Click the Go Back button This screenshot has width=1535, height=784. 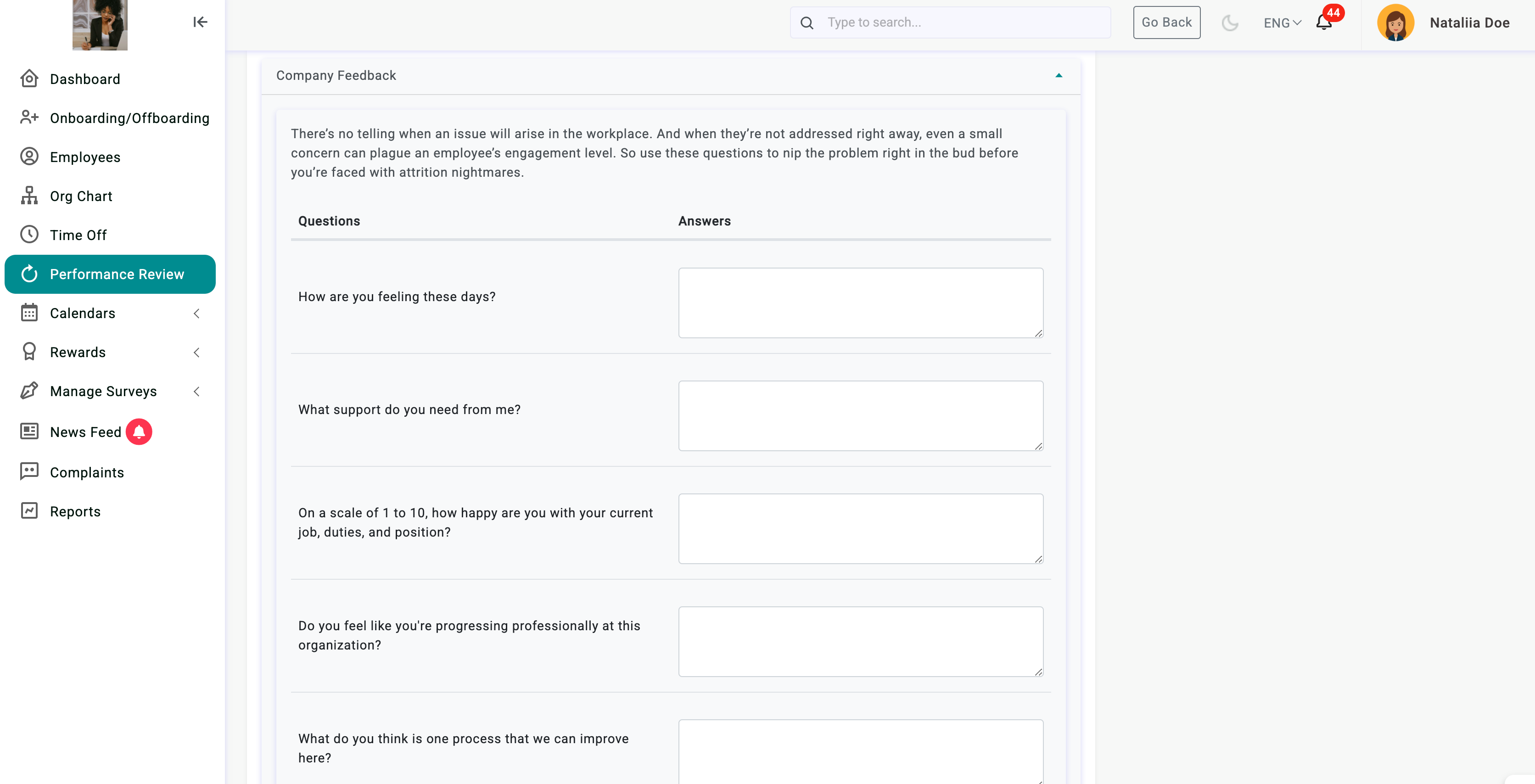(1166, 22)
